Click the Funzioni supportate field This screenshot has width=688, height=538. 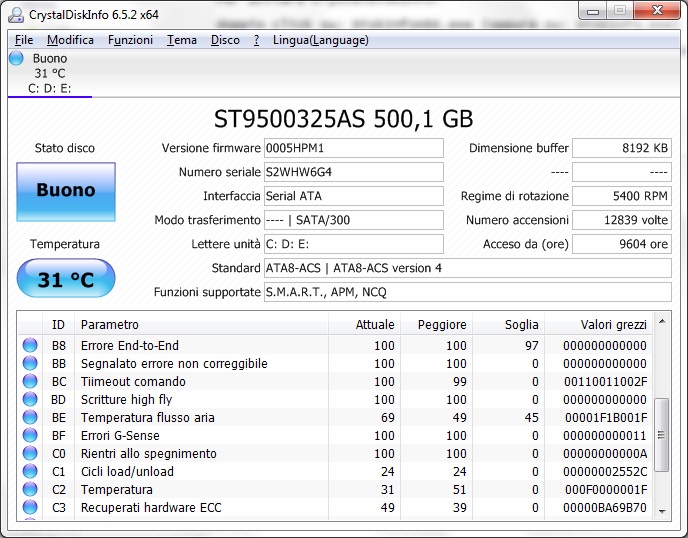[x=468, y=292]
